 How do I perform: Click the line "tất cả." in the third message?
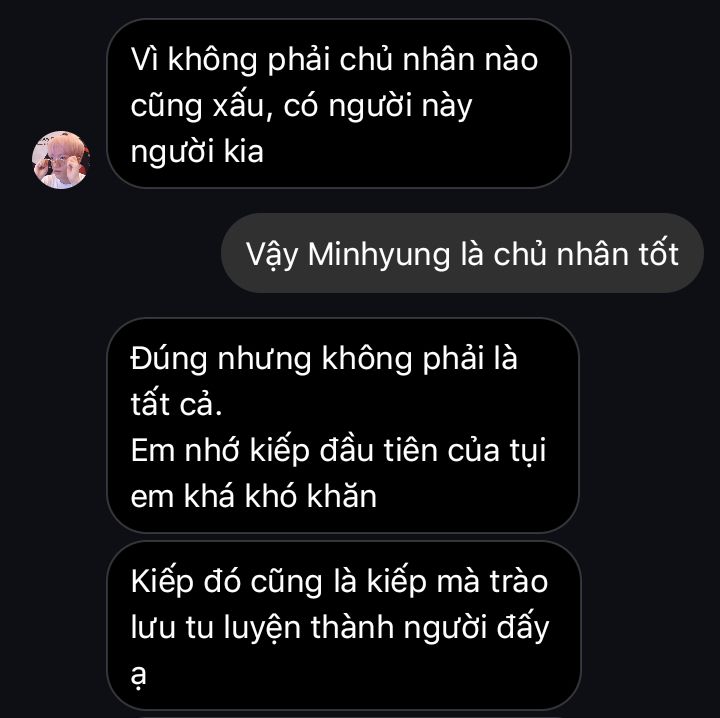176,404
